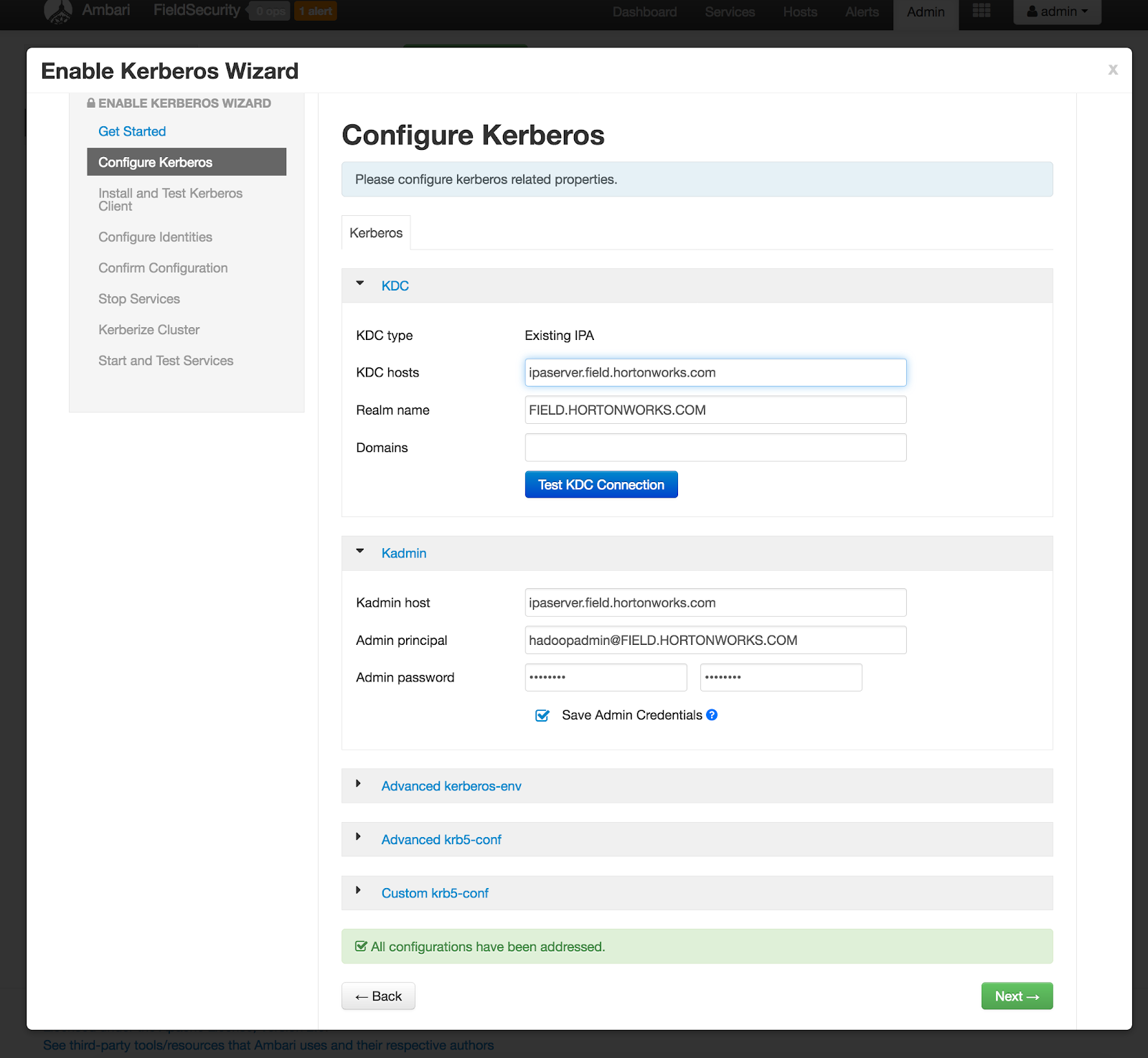Collapse the Kadmin section arrow
The height and width of the screenshot is (1058, 1148).
[360, 552]
